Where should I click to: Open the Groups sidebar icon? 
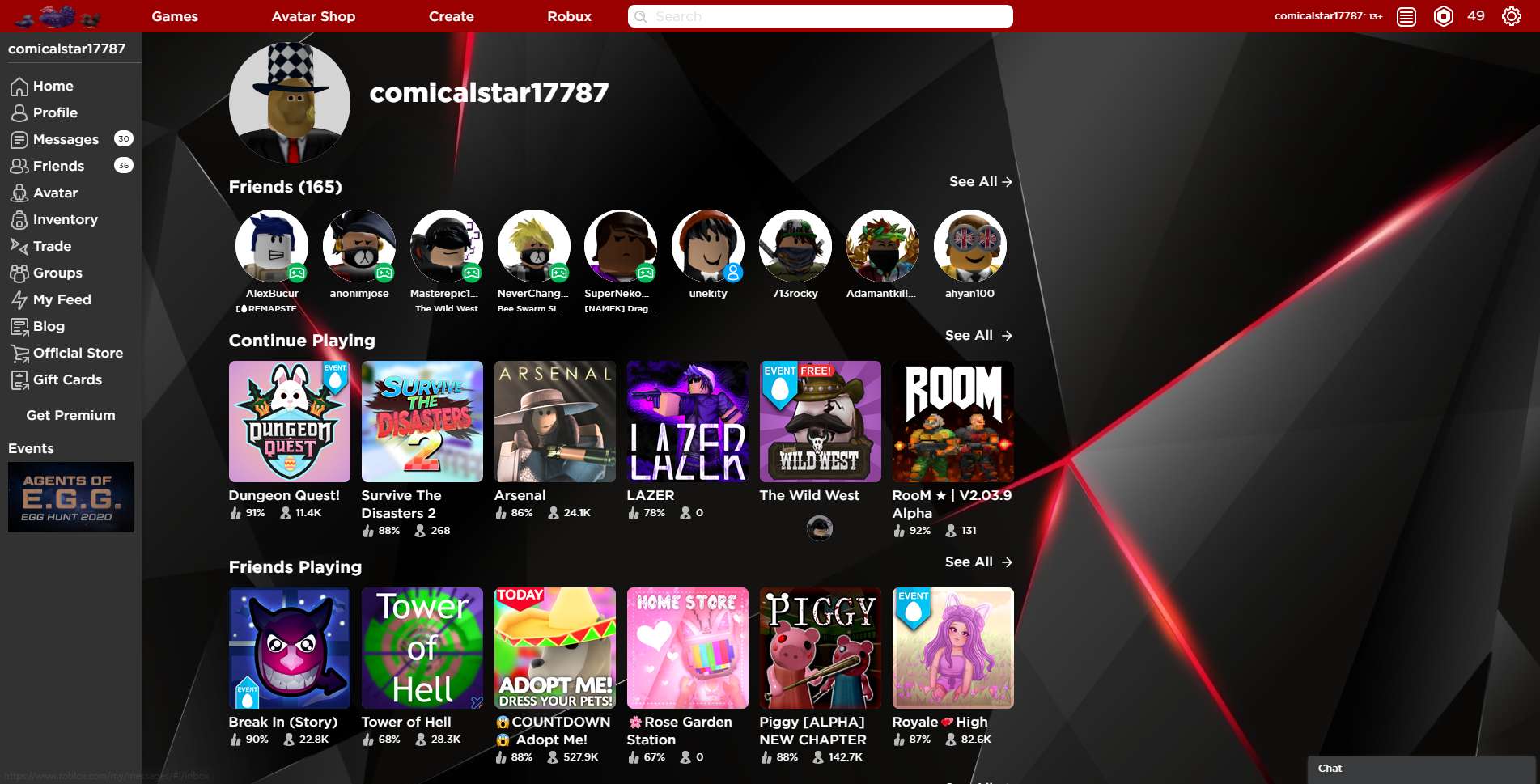tap(19, 273)
